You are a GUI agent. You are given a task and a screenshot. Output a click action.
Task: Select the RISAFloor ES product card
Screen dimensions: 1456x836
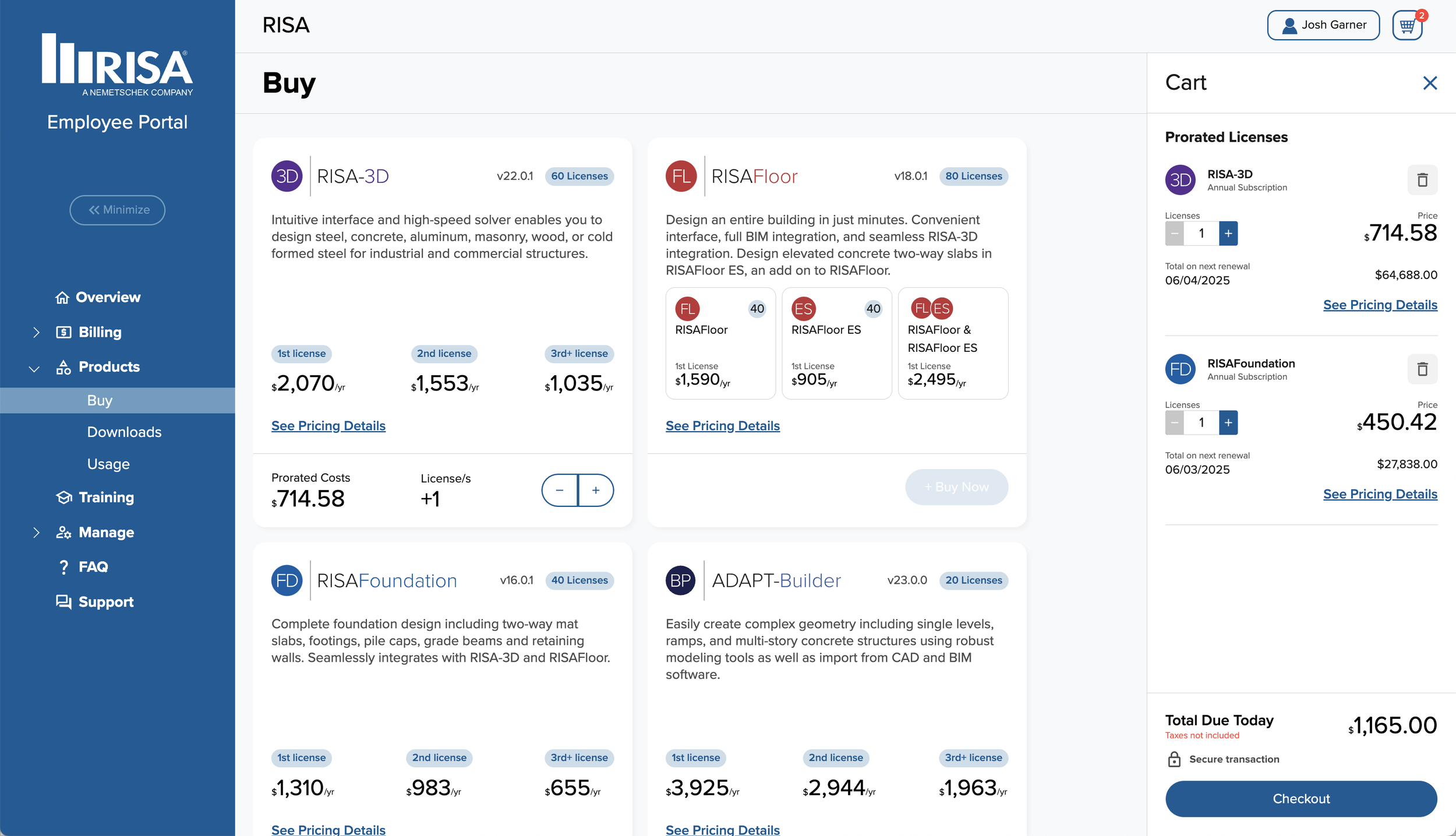836,343
